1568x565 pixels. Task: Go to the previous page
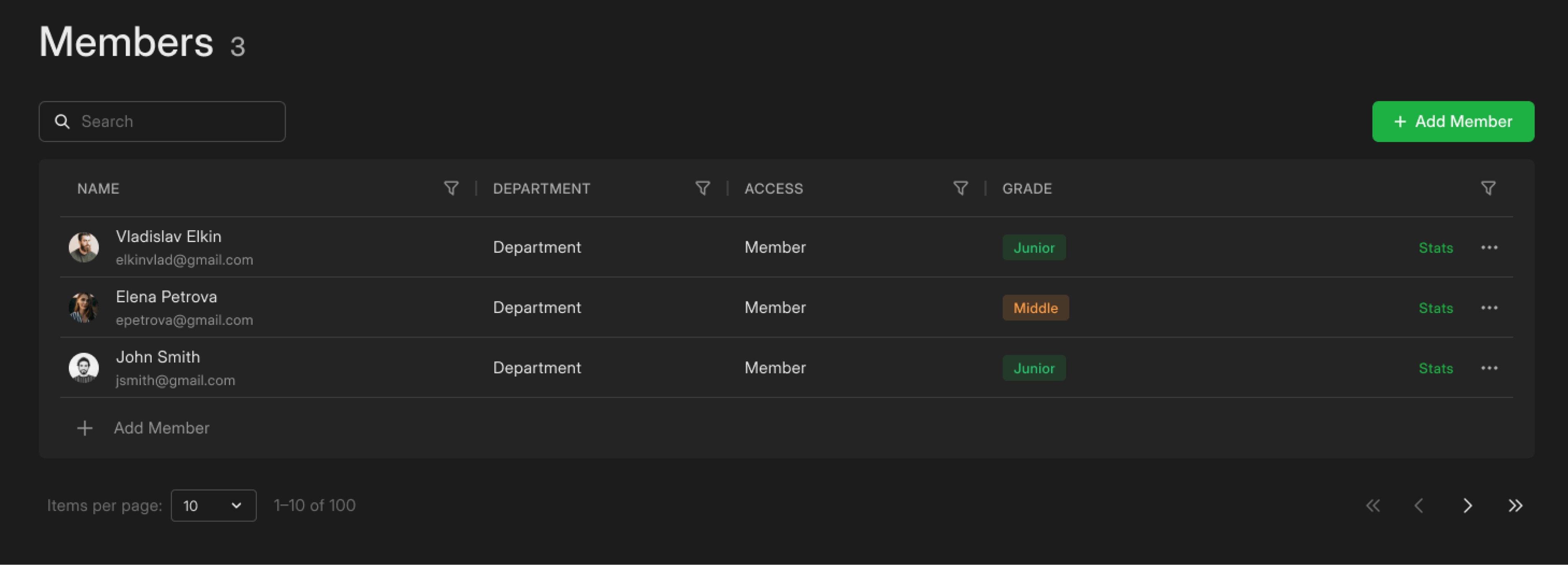pyautogui.click(x=1419, y=505)
